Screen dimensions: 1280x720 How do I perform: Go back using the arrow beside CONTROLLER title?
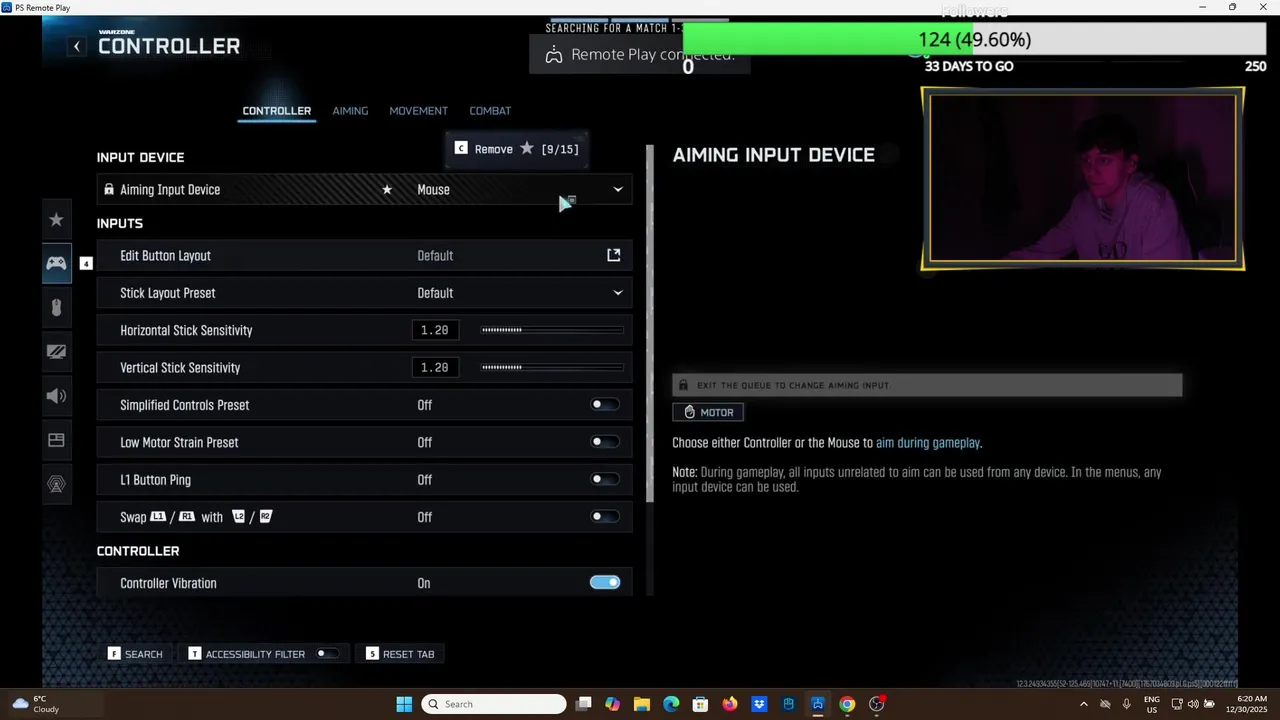77,46
